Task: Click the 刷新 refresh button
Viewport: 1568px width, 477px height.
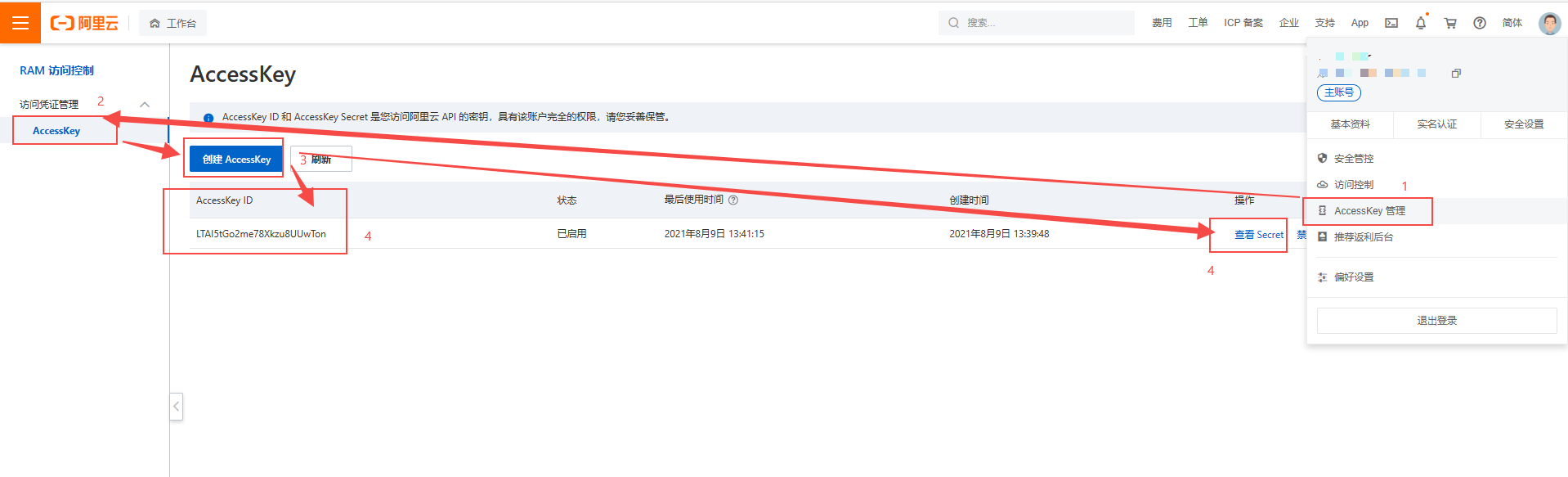Action: pyautogui.click(x=321, y=159)
